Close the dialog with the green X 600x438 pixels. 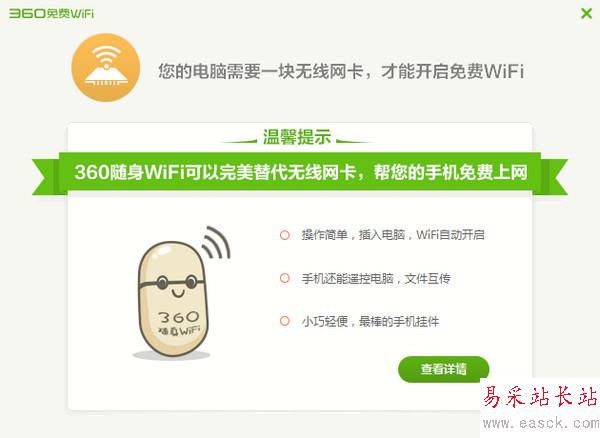(x=586, y=14)
